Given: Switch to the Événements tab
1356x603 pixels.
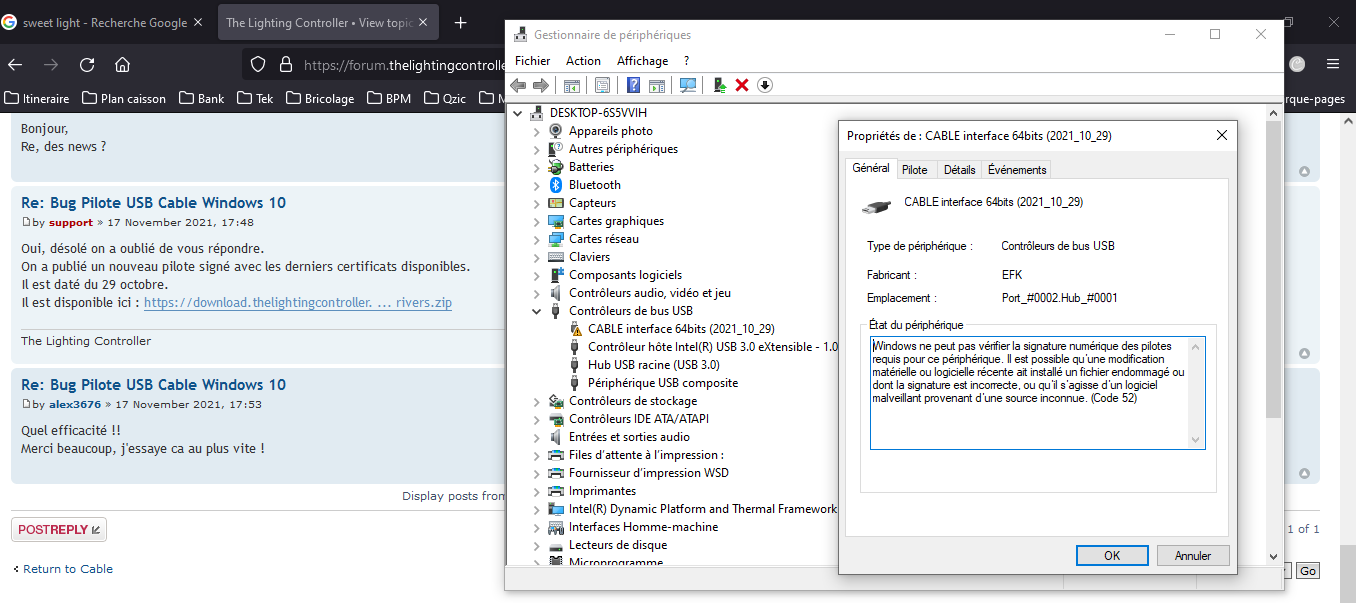Looking at the screenshot, I should [x=1017, y=170].
